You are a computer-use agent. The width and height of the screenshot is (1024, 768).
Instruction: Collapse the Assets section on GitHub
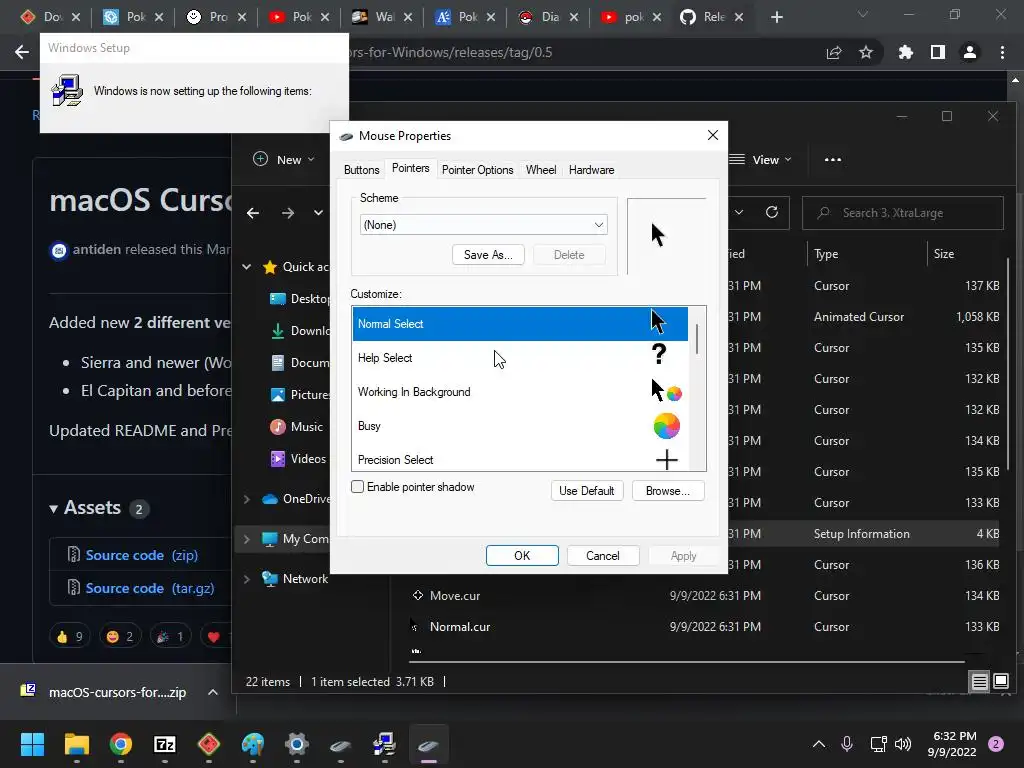54,509
